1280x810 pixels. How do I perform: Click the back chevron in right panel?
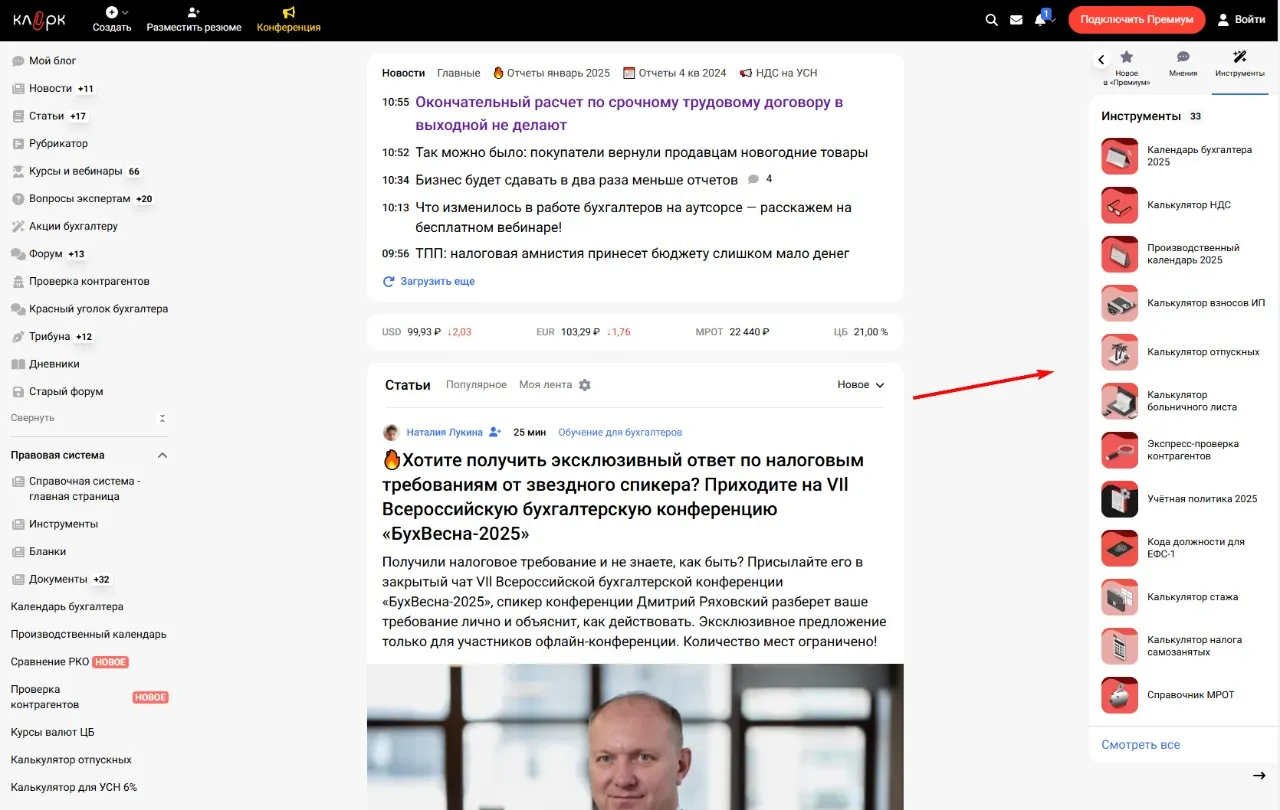tap(1101, 60)
